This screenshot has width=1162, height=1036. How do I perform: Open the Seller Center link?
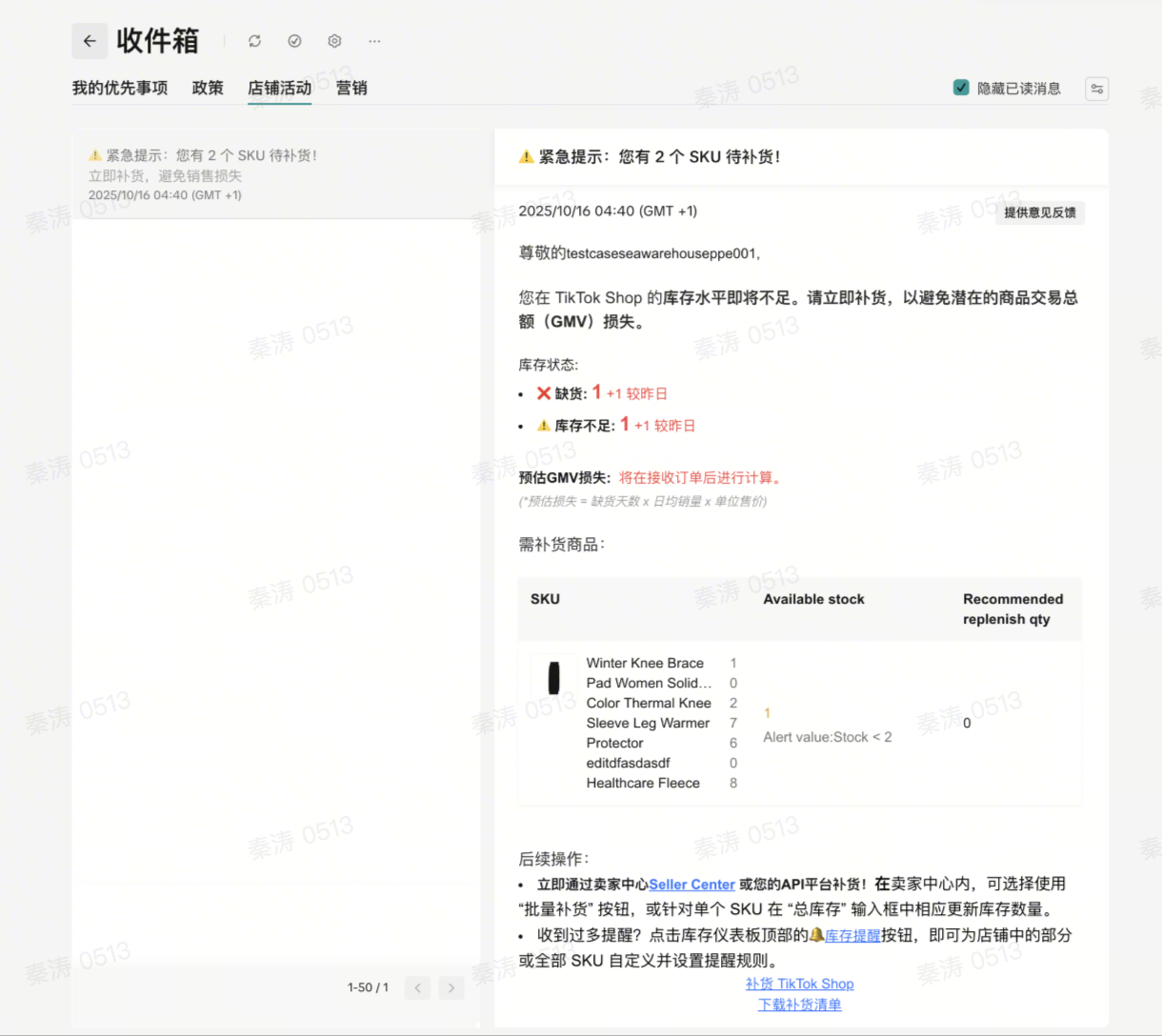pos(691,884)
